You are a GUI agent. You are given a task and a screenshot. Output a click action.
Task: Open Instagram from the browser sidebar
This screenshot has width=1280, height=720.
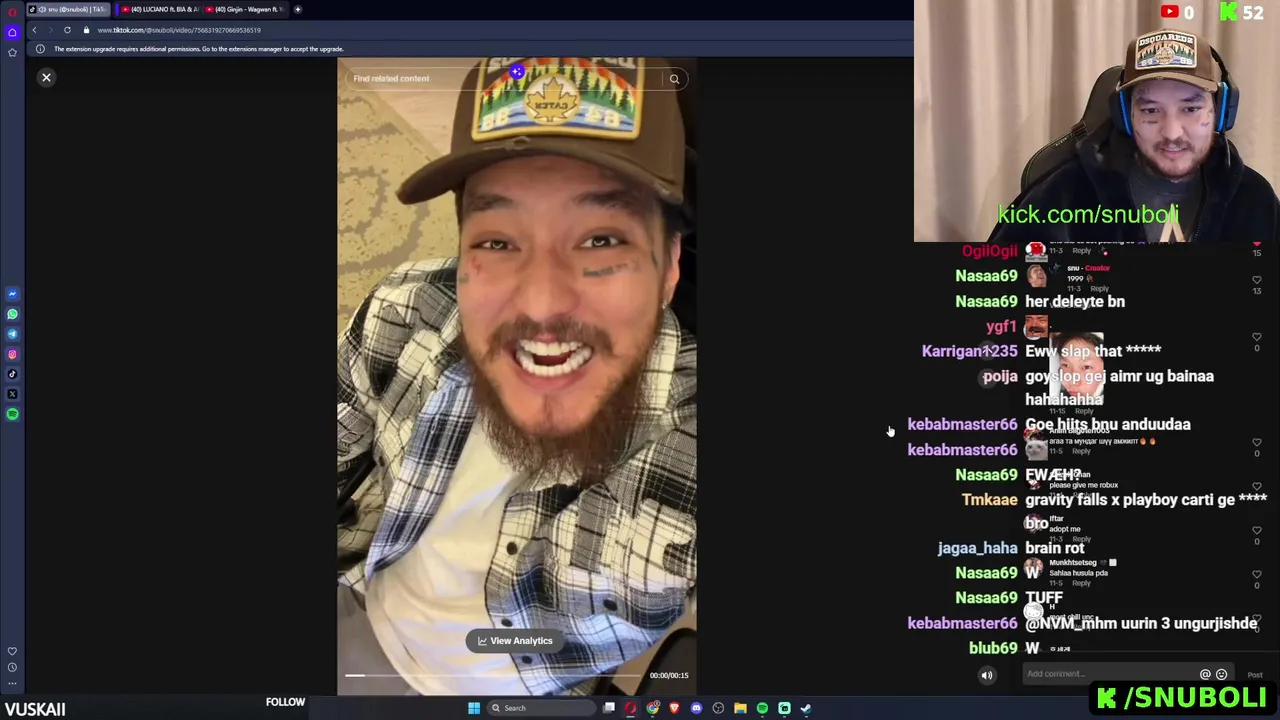pos(12,354)
